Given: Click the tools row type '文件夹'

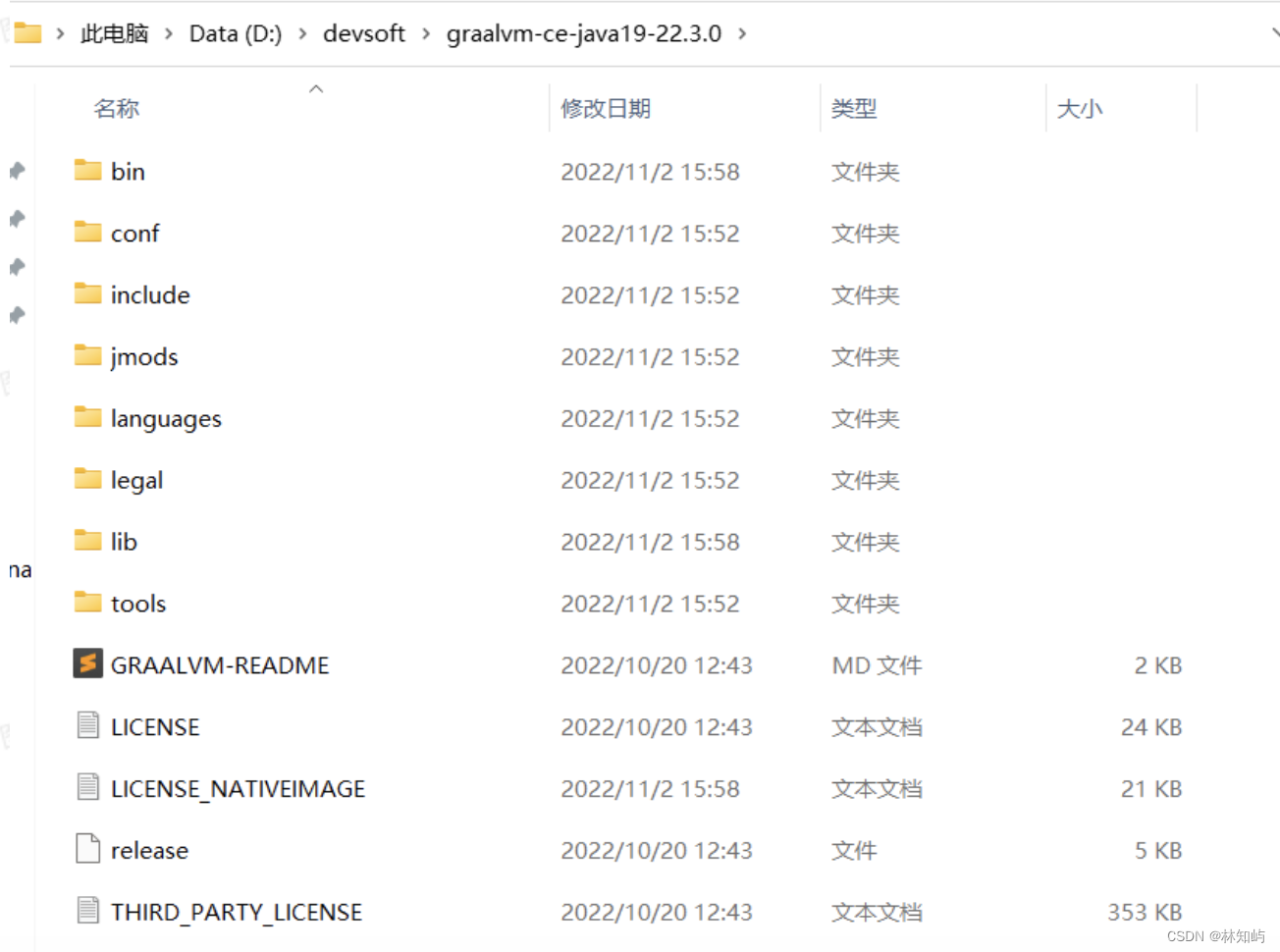Looking at the screenshot, I should click(866, 604).
